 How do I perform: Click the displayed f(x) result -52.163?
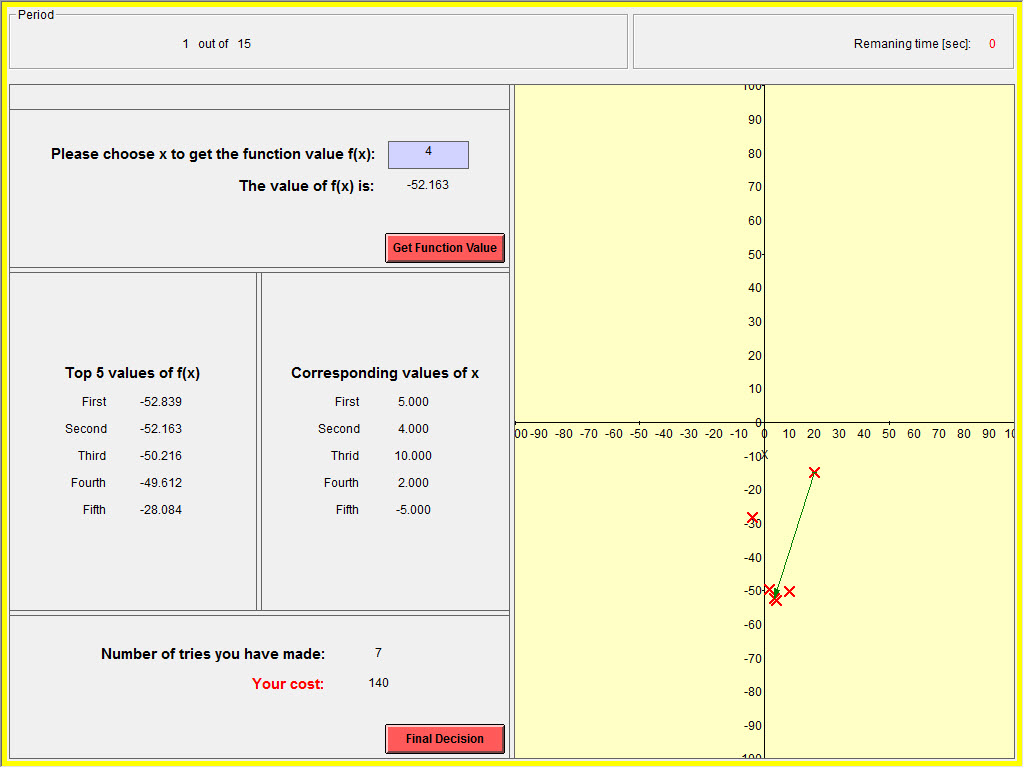tap(428, 184)
